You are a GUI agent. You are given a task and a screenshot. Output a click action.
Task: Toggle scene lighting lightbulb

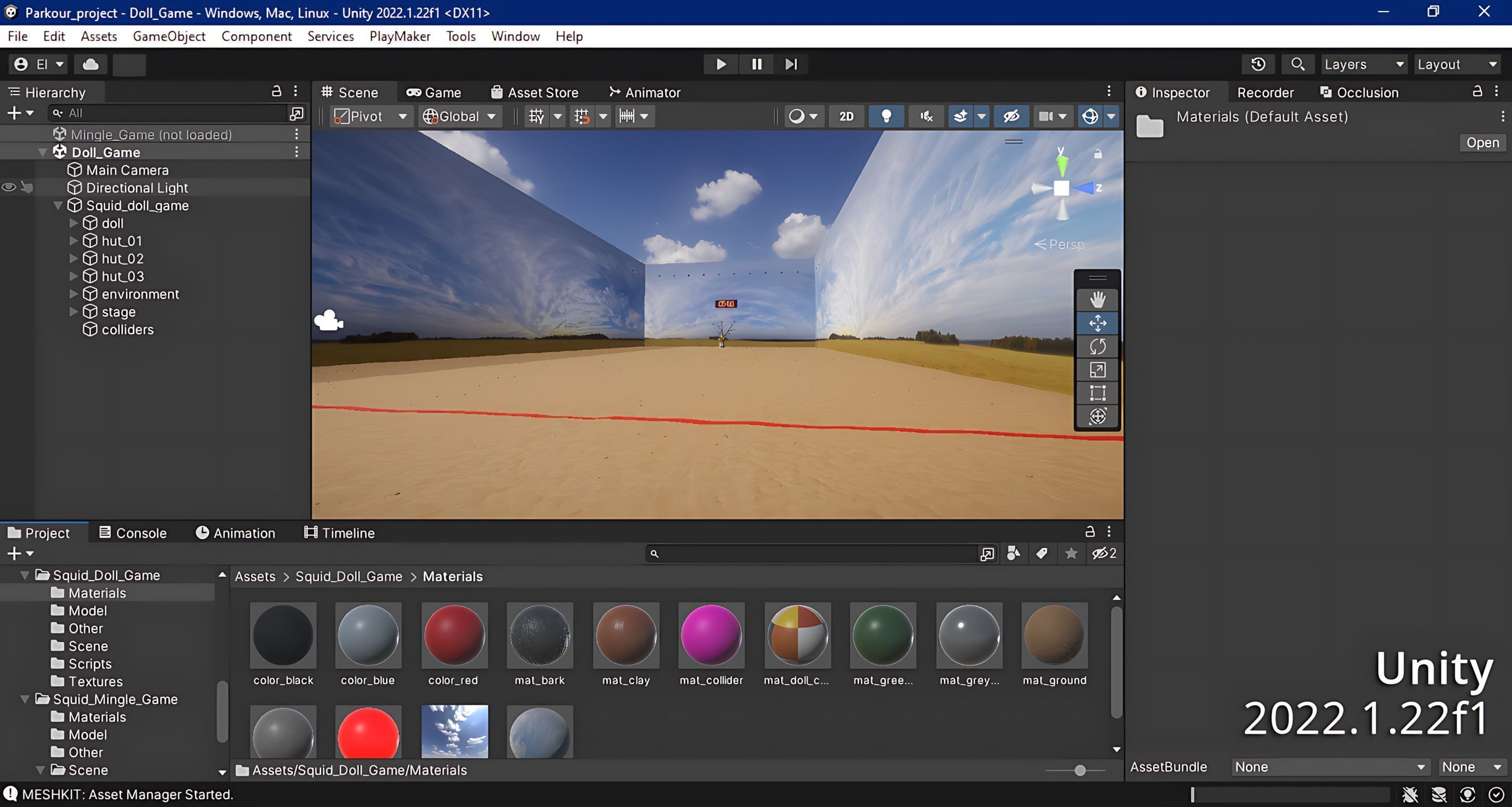tap(886, 116)
